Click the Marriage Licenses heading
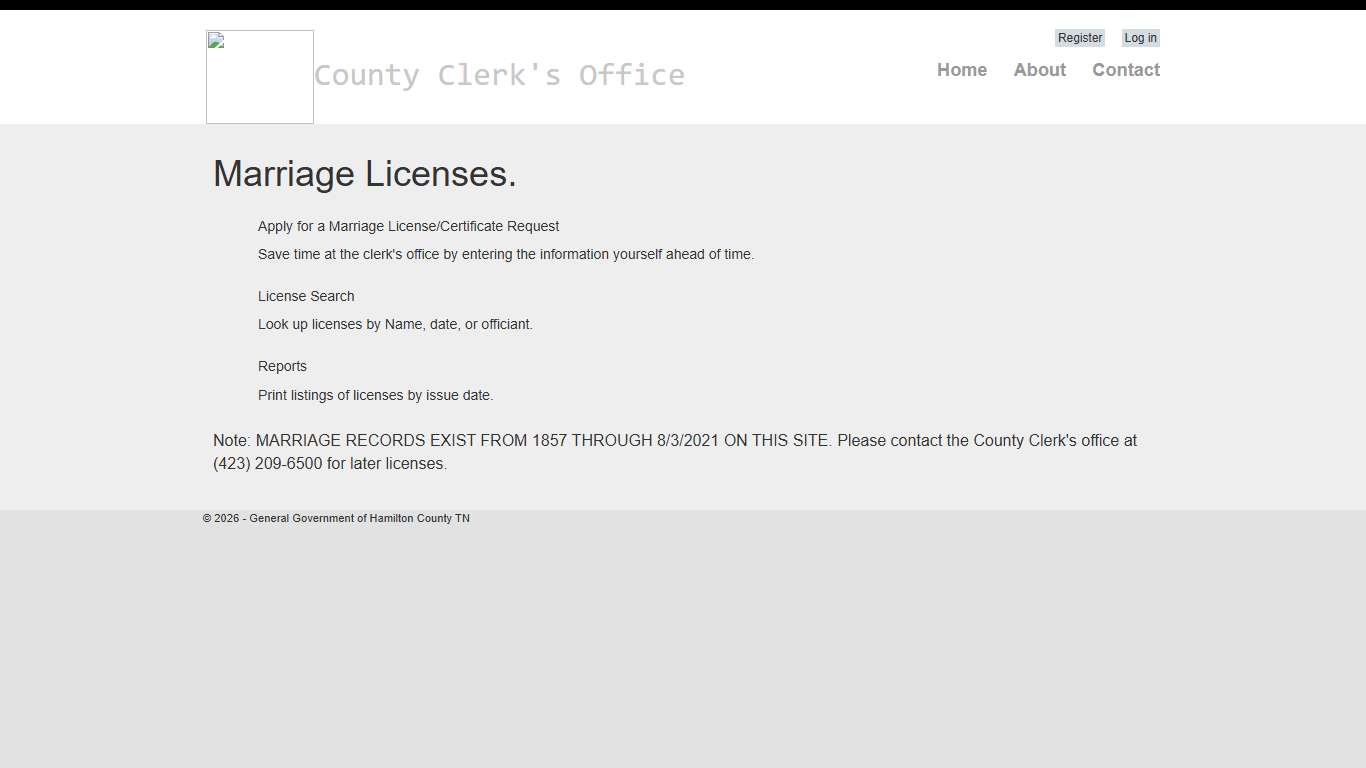Viewport: 1366px width, 768px height. coord(365,173)
